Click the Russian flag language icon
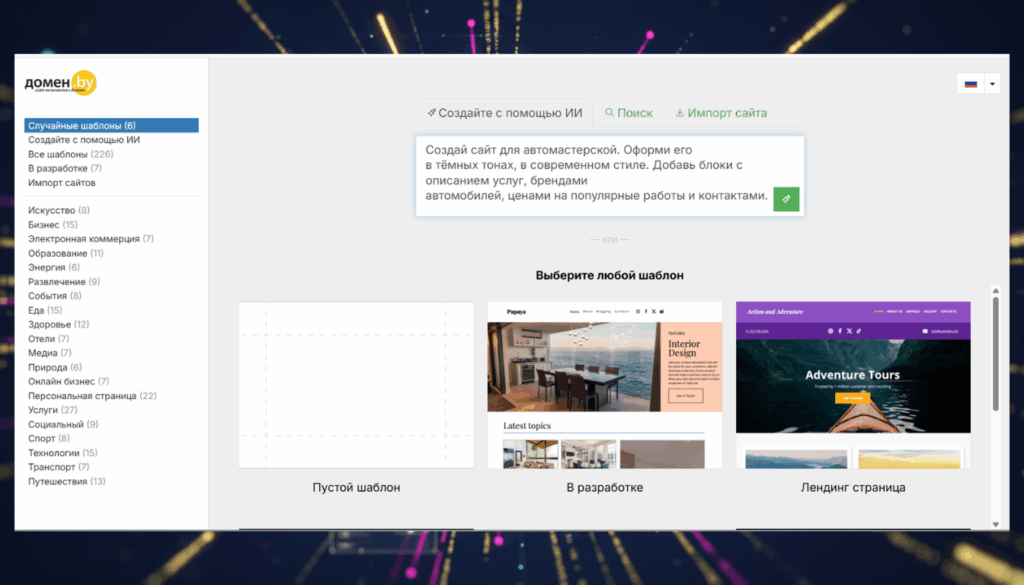The height and width of the screenshot is (585, 1024). click(970, 84)
